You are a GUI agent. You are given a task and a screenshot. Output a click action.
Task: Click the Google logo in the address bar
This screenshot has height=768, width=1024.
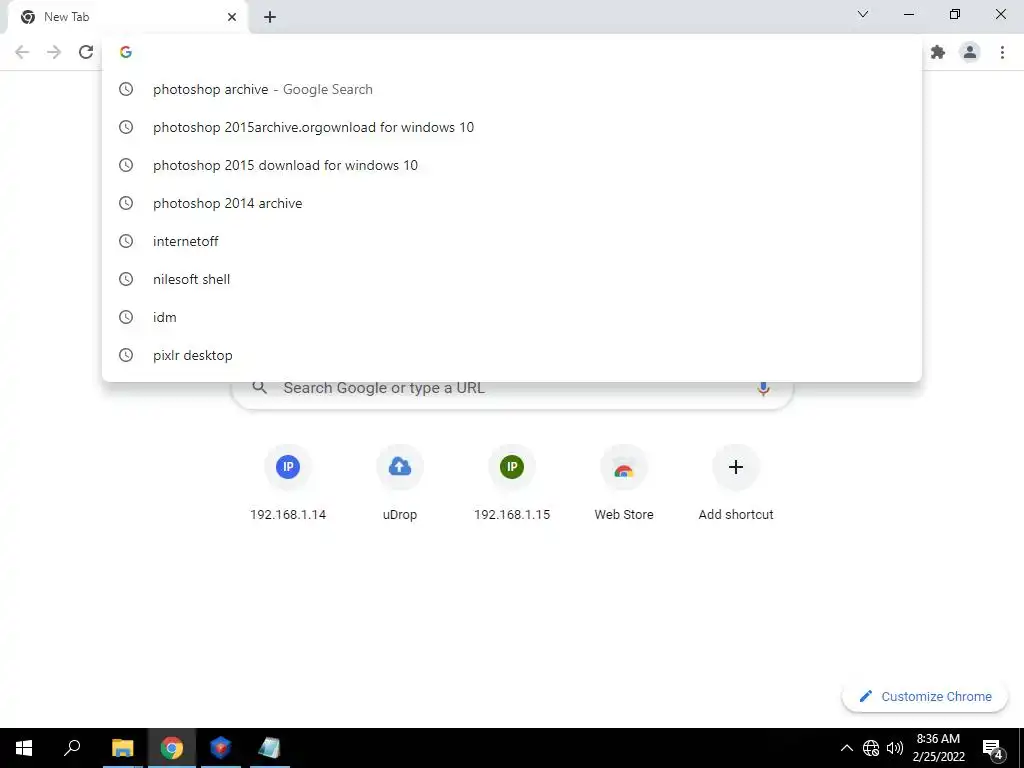[x=126, y=52]
